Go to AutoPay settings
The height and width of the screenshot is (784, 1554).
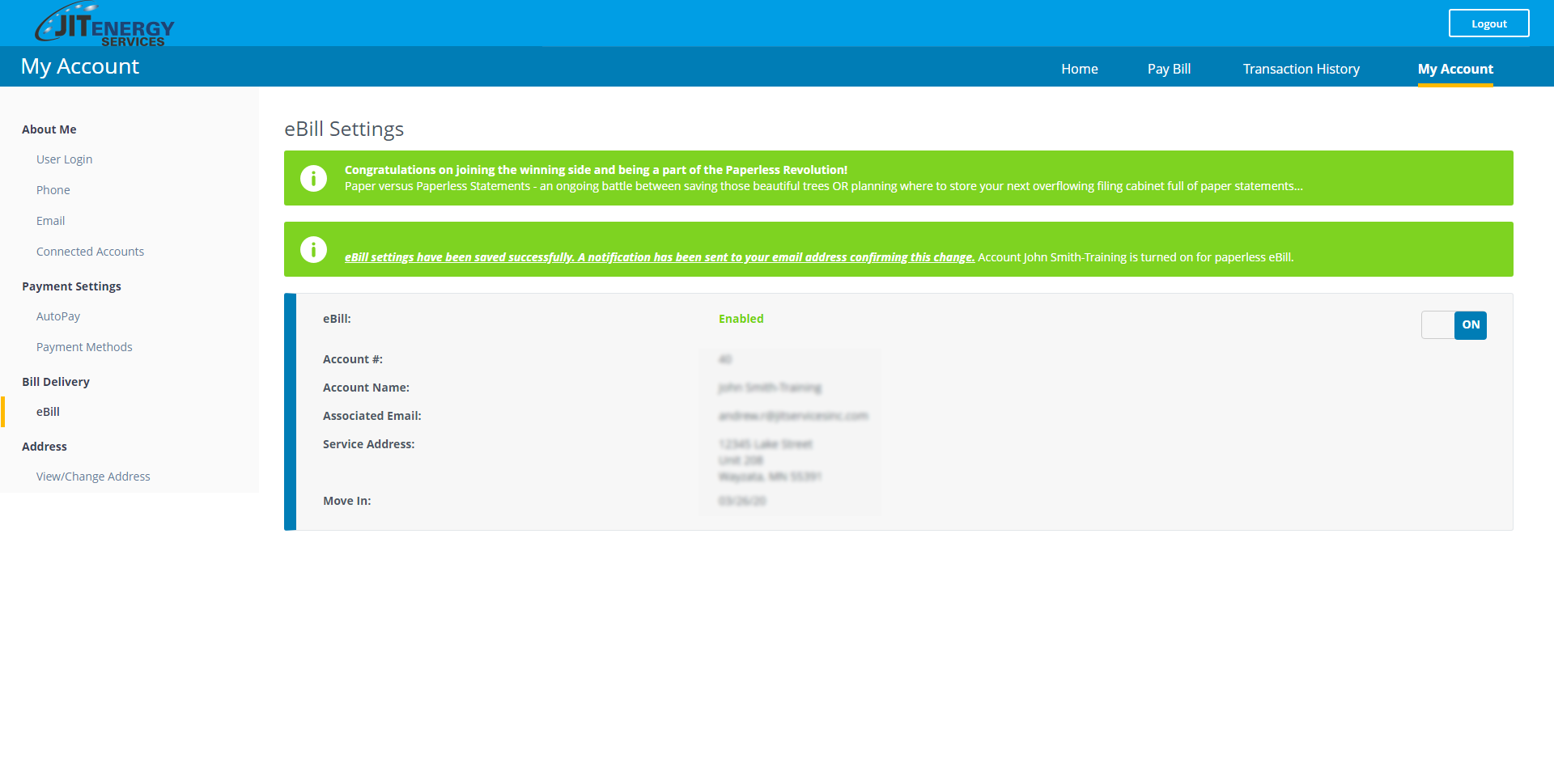(57, 316)
